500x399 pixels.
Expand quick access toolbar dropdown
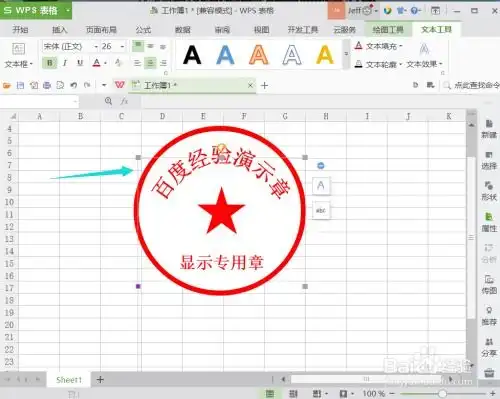point(104,86)
